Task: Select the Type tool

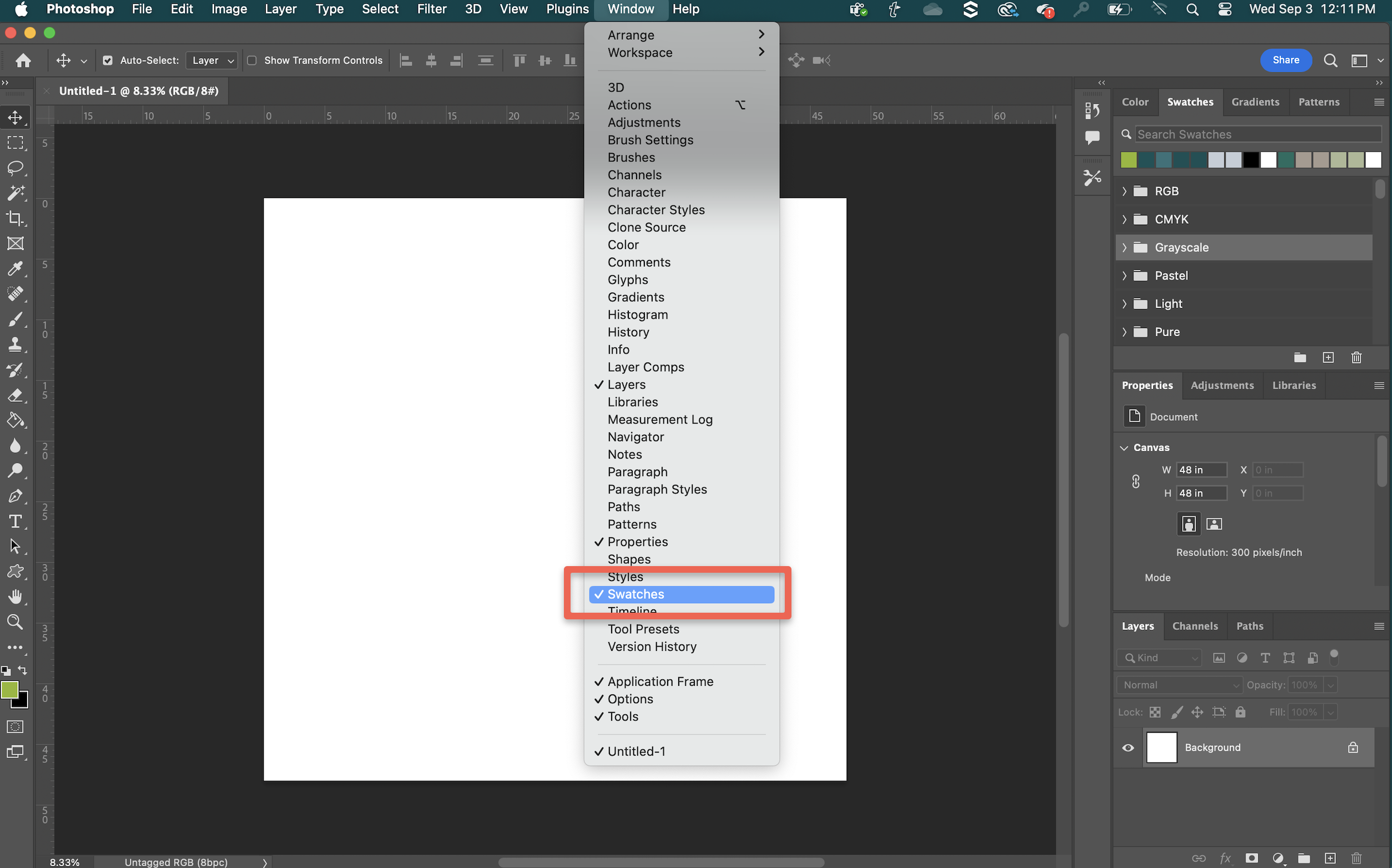Action: [16, 521]
